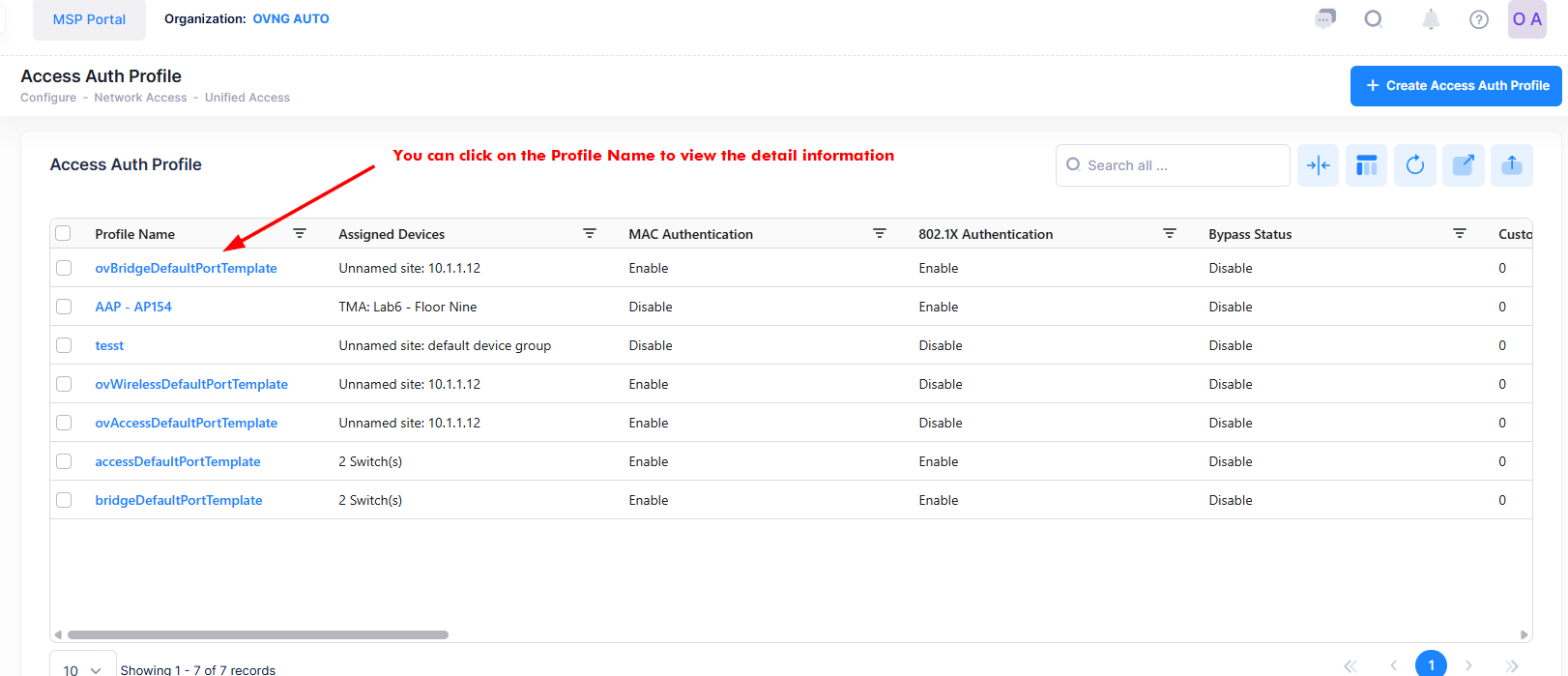1568x676 pixels.
Task: Open the MAC Authentication column filter
Action: [879, 234]
